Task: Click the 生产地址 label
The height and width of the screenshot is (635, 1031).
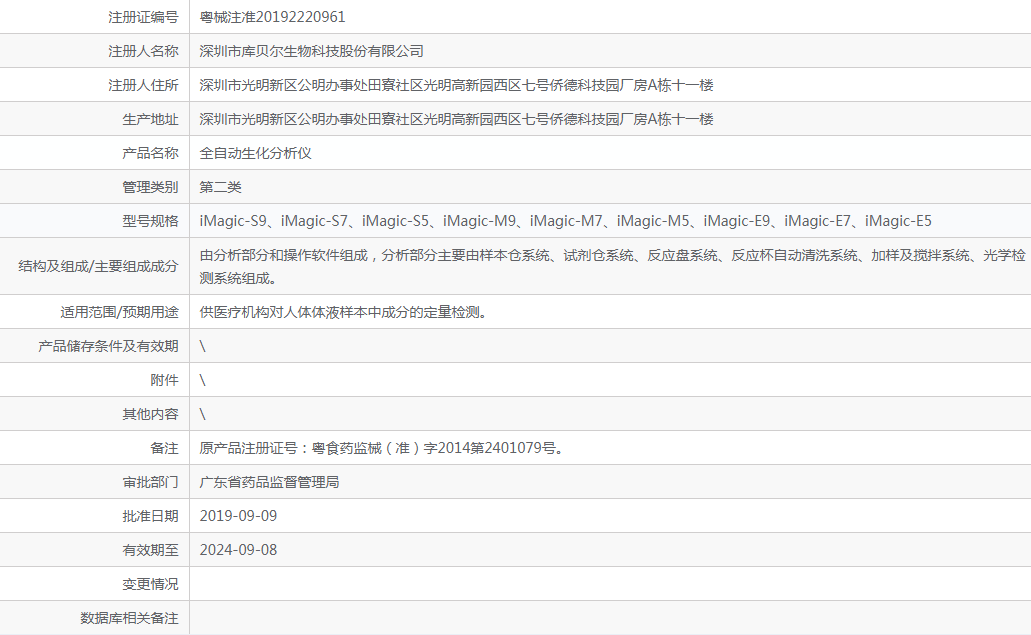Action: coord(151,120)
